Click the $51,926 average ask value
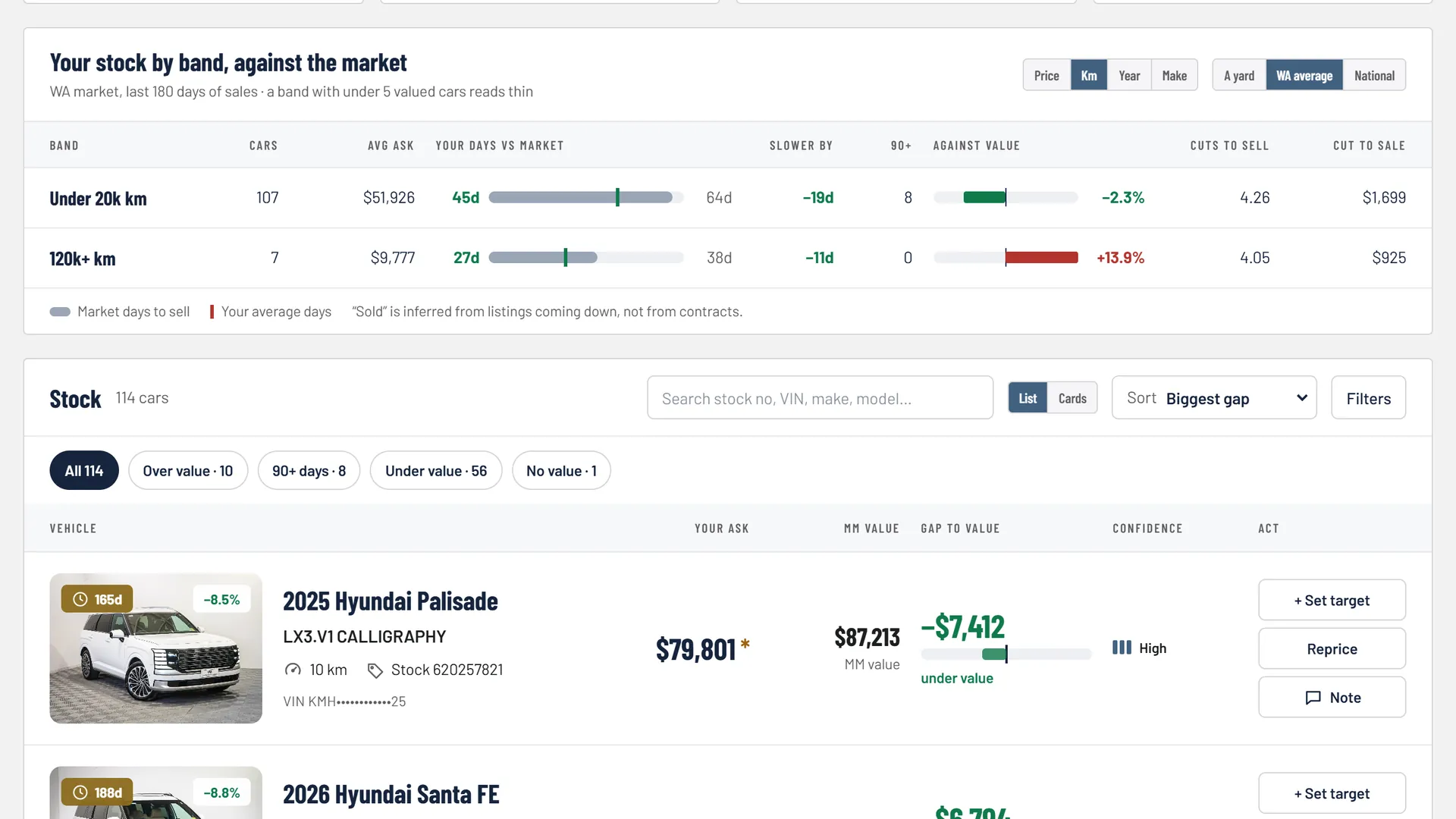The width and height of the screenshot is (1456, 819). (389, 198)
